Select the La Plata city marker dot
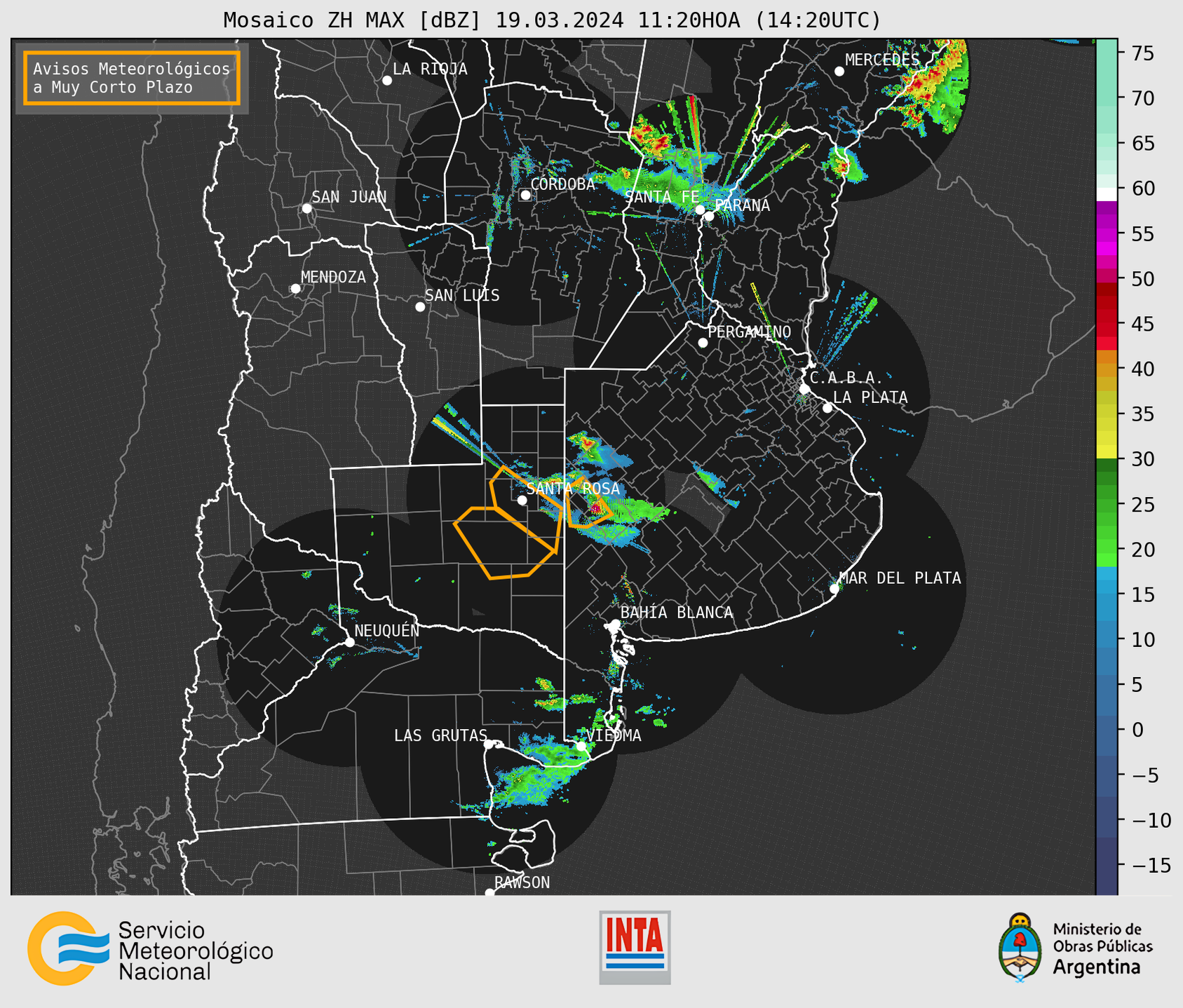Image resolution: width=1183 pixels, height=1008 pixels. click(x=827, y=408)
